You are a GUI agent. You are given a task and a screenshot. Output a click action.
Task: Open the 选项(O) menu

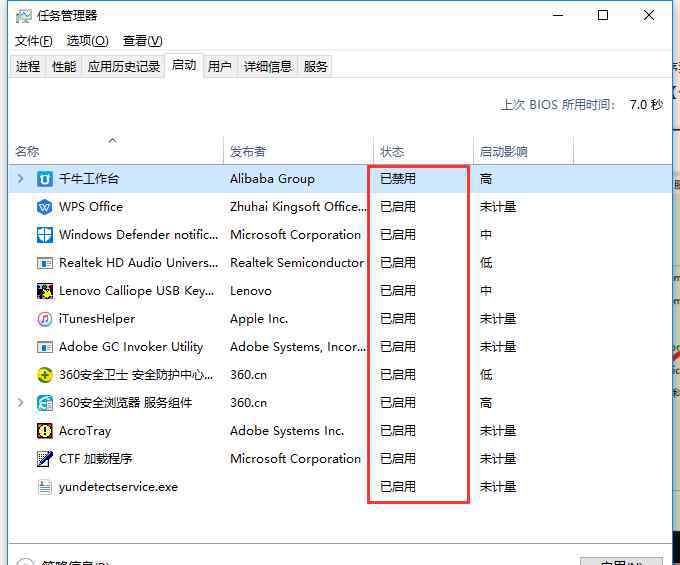[x=87, y=41]
